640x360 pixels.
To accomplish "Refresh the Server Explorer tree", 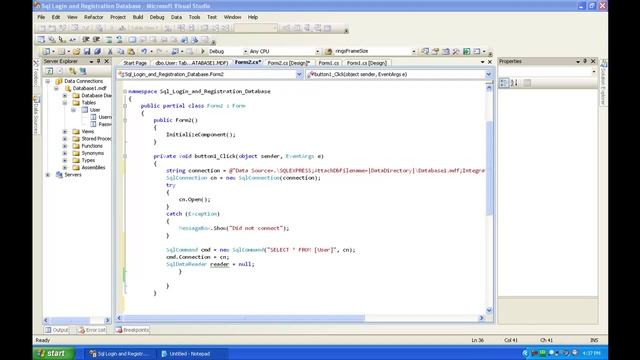I will tap(49, 71).
